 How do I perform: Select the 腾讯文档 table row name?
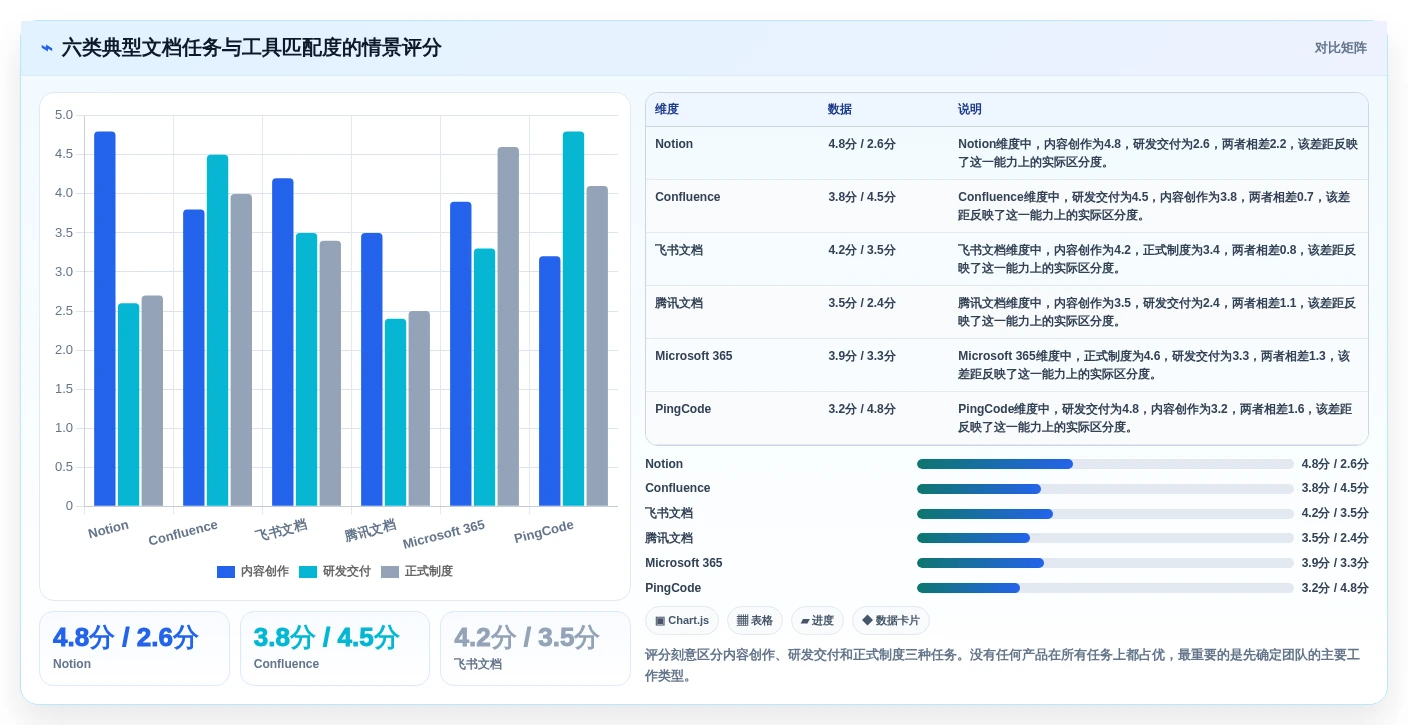point(679,303)
